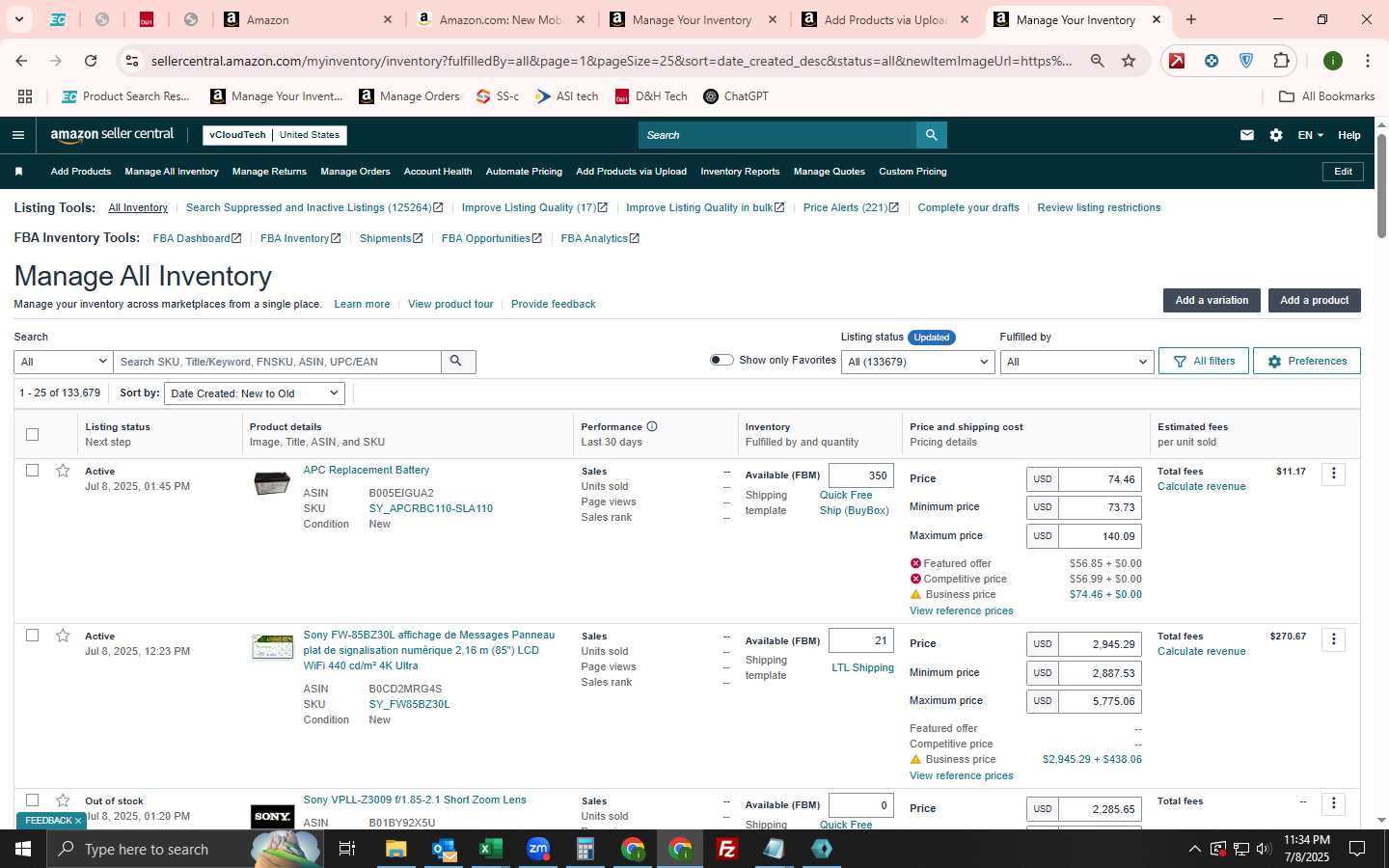The image size is (1389, 868).
Task: Open the actions menu for APC Replacement Battery
Action: pos(1333,474)
